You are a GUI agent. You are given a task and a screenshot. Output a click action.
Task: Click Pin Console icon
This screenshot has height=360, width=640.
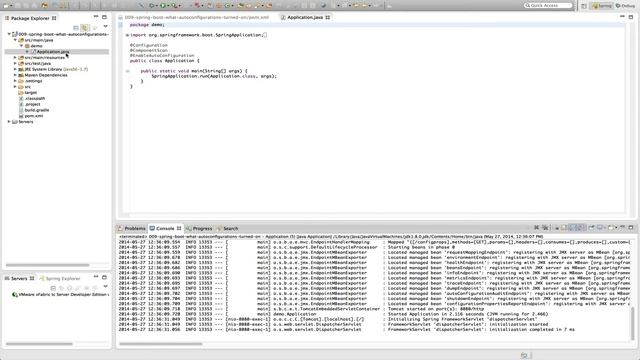(591, 228)
